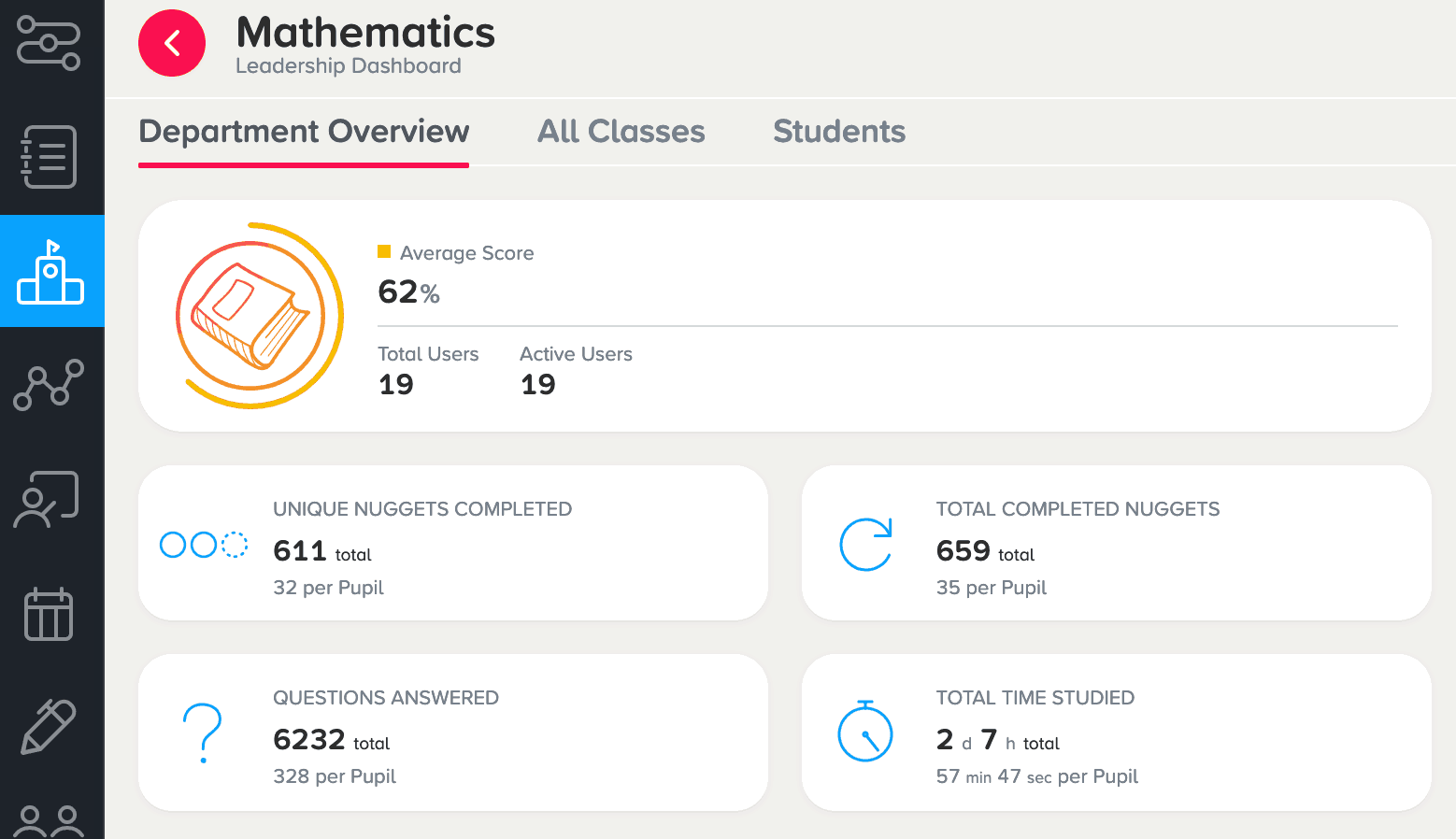
Task: Click the question mark Questions Answered icon
Action: pyautogui.click(x=203, y=733)
